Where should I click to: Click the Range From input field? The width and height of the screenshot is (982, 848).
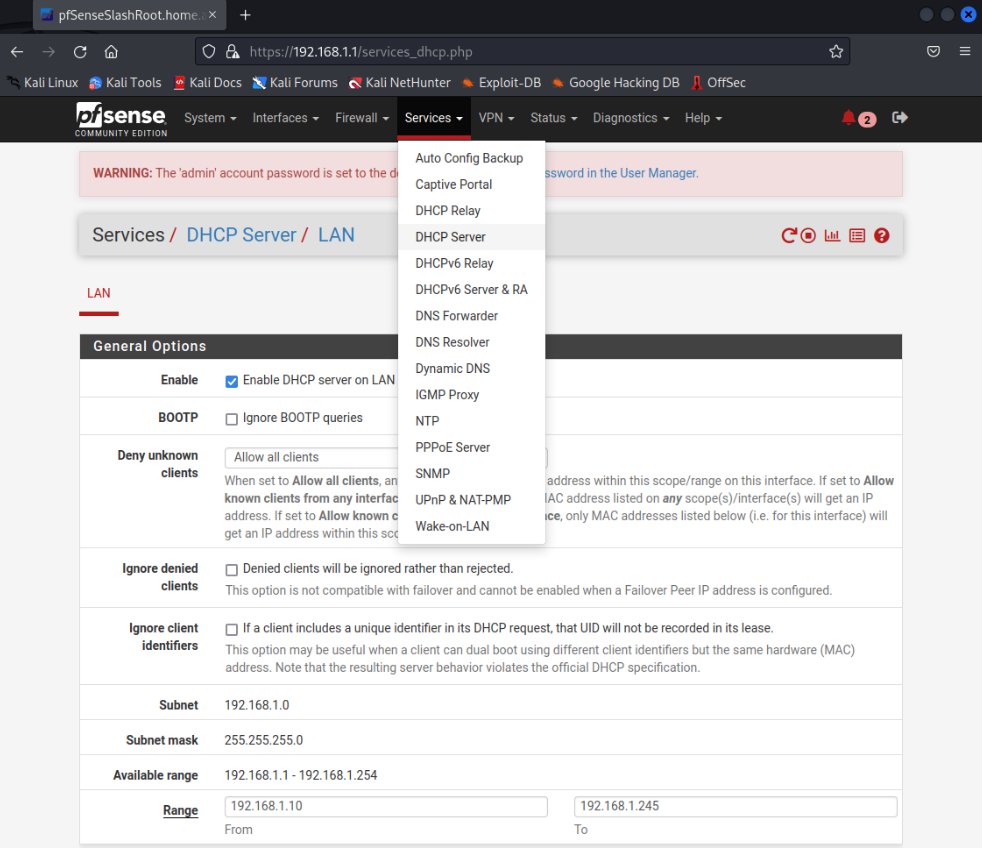pyautogui.click(x=386, y=806)
